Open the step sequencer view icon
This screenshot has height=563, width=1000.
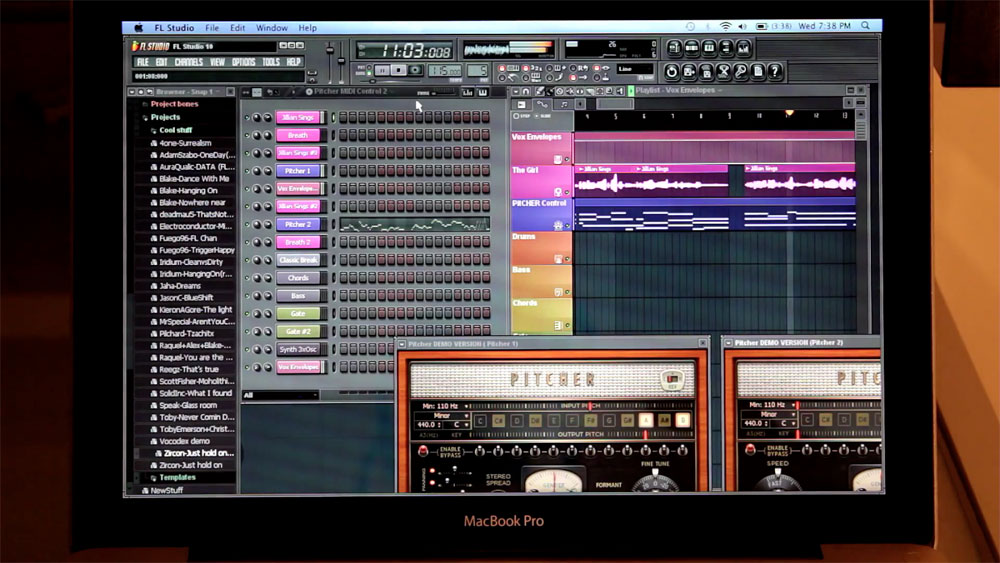(691, 48)
